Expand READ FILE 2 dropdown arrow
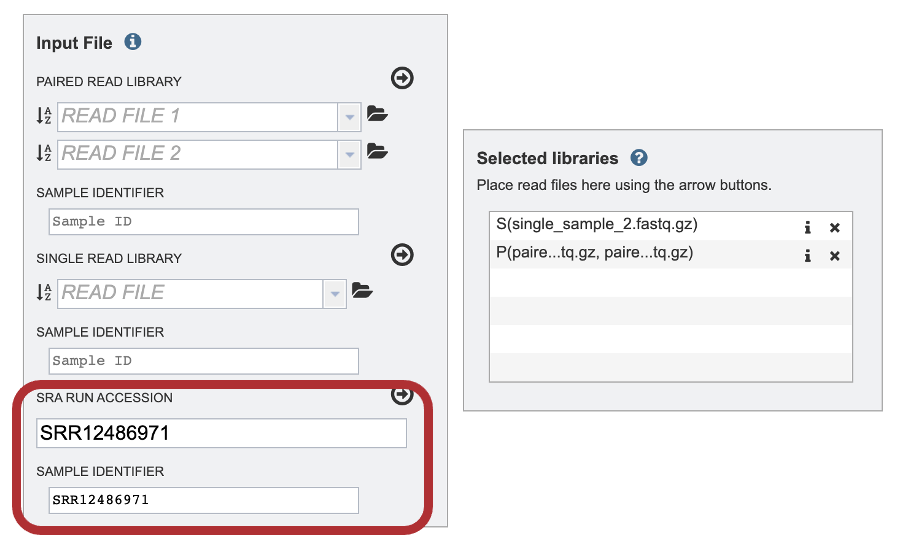Viewport: 908px width, 556px height. (x=349, y=155)
